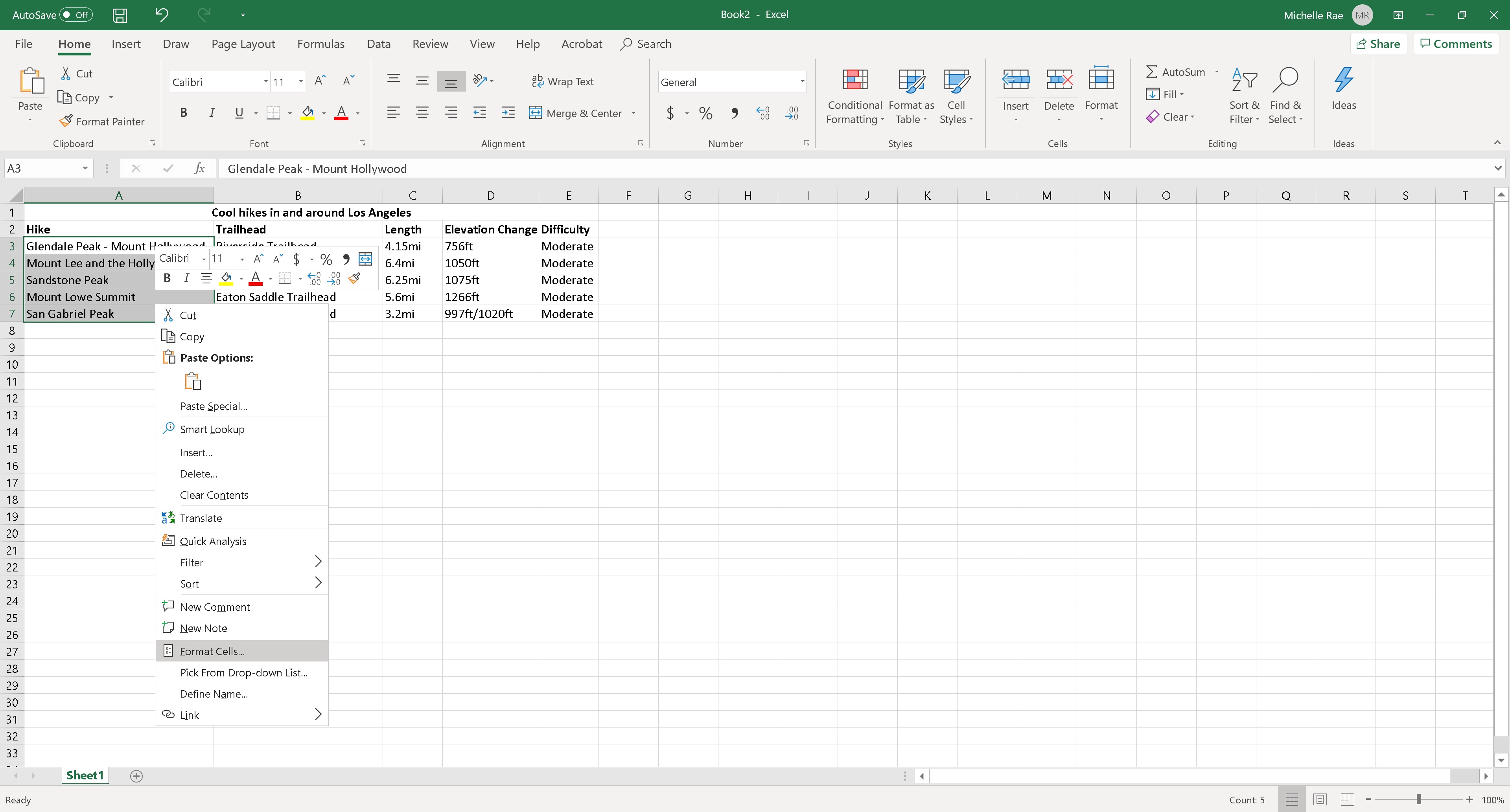The height and width of the screenshot is (812, 1510).
Task: Toggle AutoSave switch
Action: click(x=76, y=15)
